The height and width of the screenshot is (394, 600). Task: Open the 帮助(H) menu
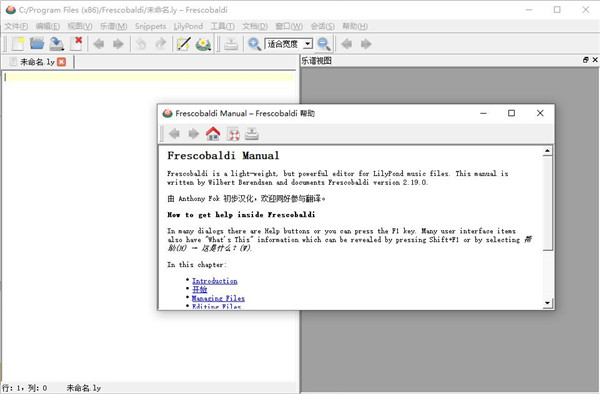click(x=355, y=26)
